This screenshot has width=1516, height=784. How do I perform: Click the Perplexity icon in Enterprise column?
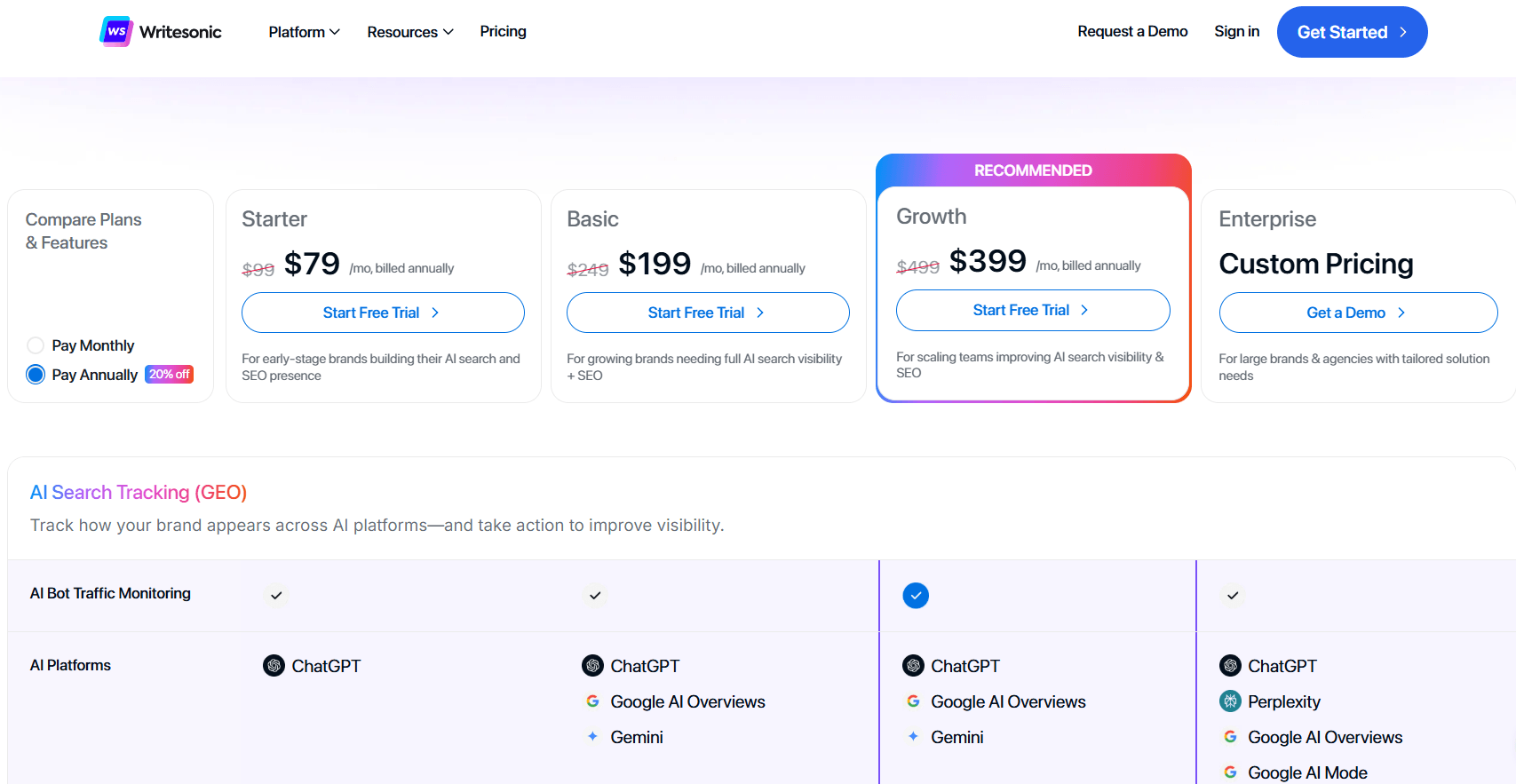[1230, 701]
